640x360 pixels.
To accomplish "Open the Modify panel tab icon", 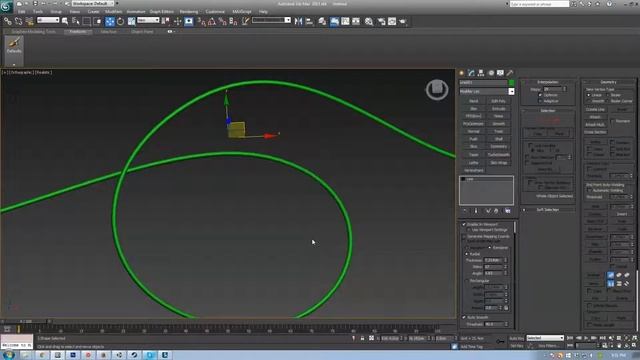I will click(x=471, y=73).
